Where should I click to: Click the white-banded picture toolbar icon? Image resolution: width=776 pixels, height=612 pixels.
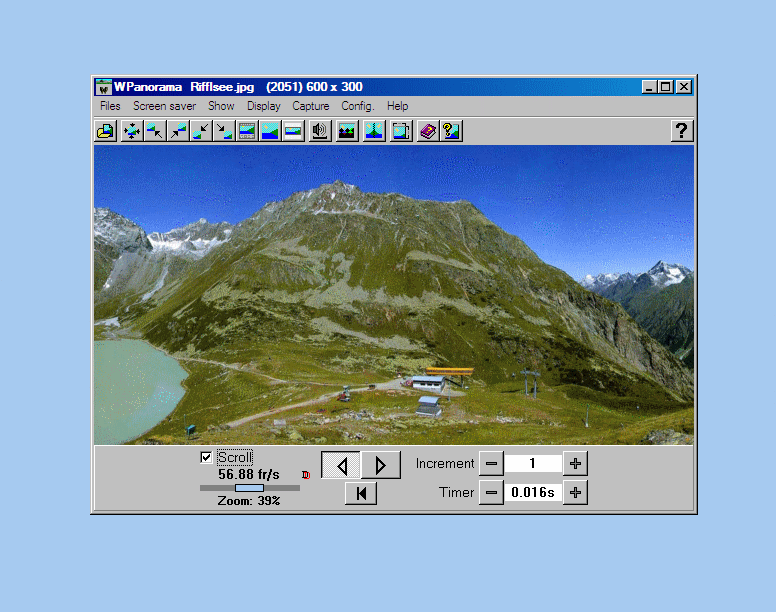click(x=293, y=131)
